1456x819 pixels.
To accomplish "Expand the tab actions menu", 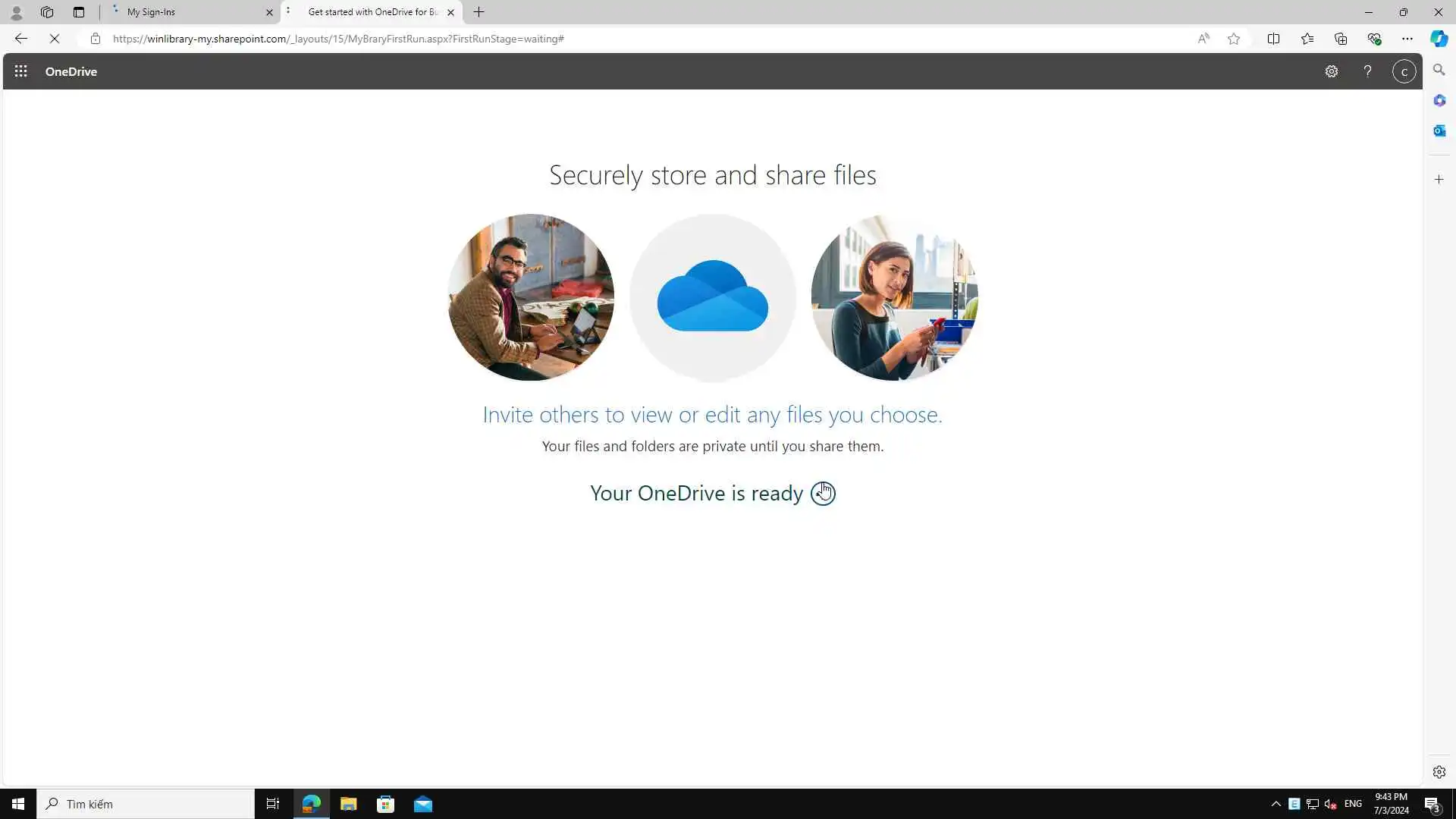I will 79,12.
